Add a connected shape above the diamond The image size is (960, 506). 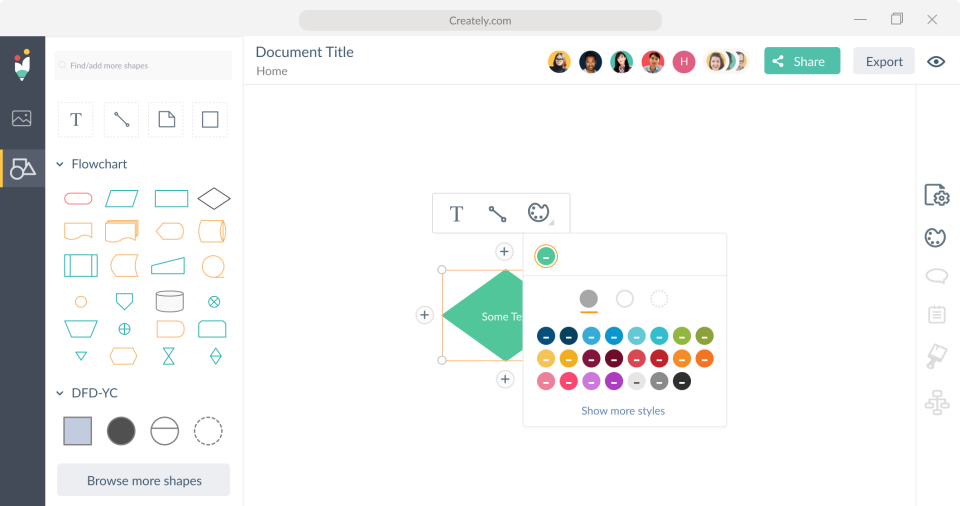[x=504, y=252]
